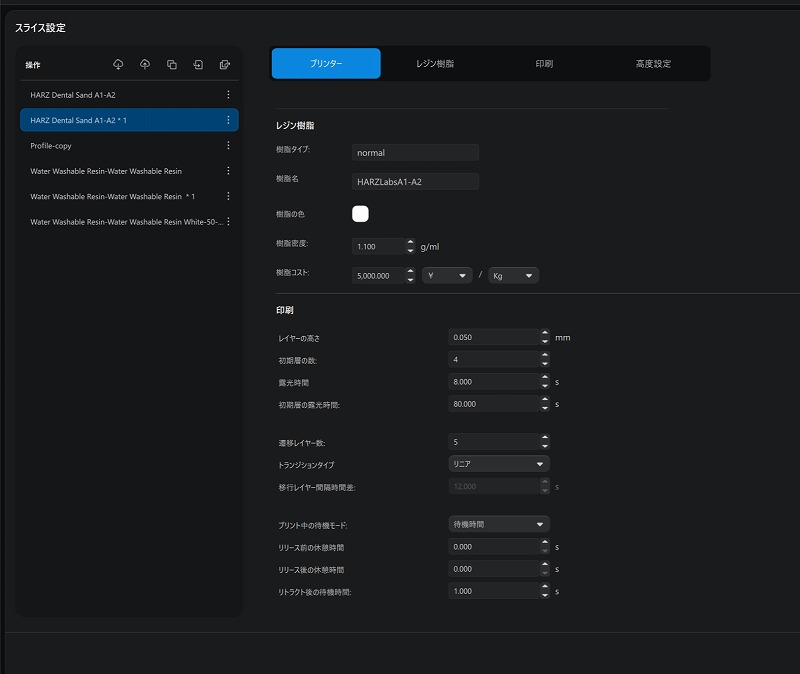Expand the プリント中の待機モード dropdown
This screenshot has width=800, height=674.
[x=499, y=524]
